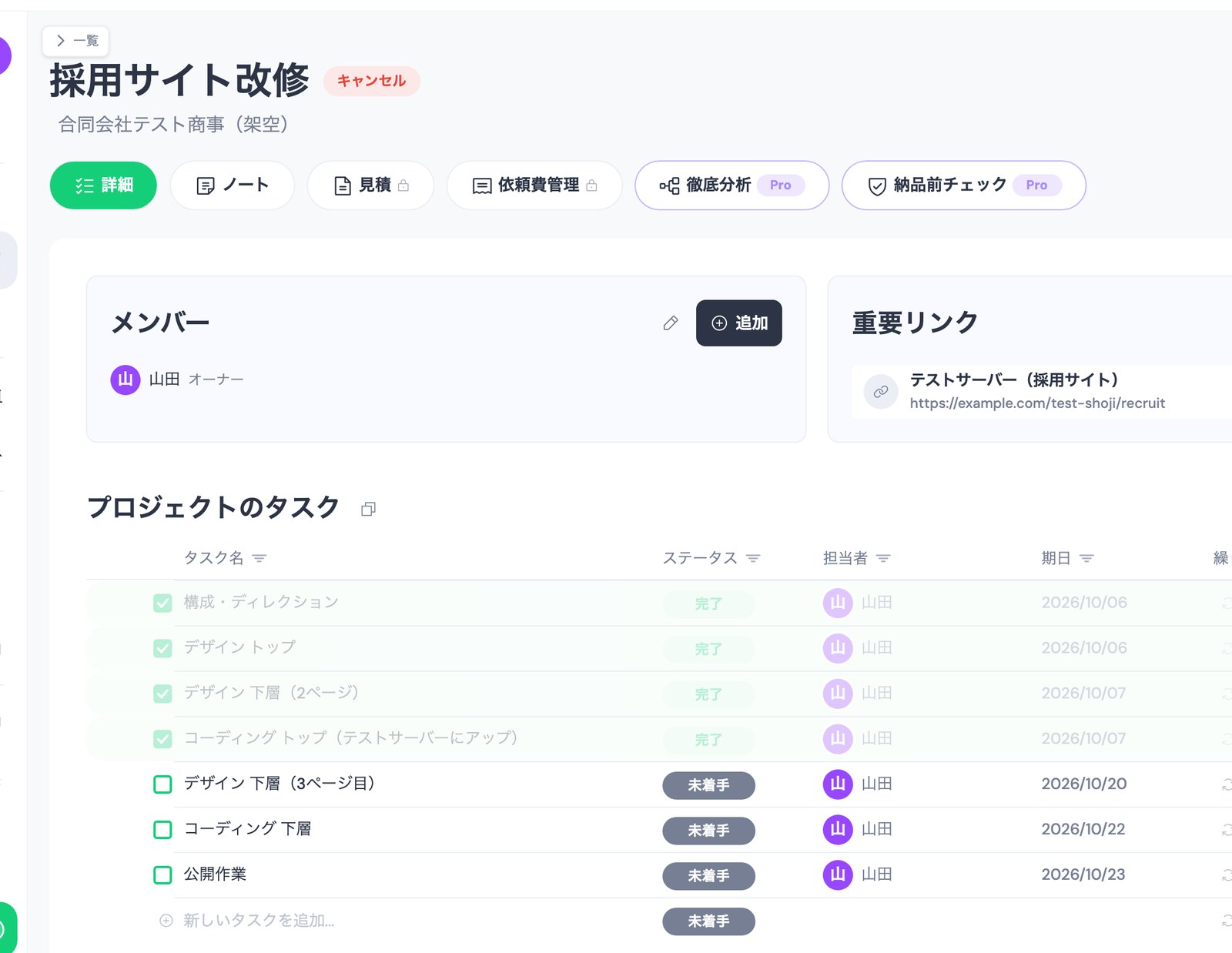Open the タスク名 column filter
Screen dimensions: 1232x953
pyautogui.click(x=259, y=558)
